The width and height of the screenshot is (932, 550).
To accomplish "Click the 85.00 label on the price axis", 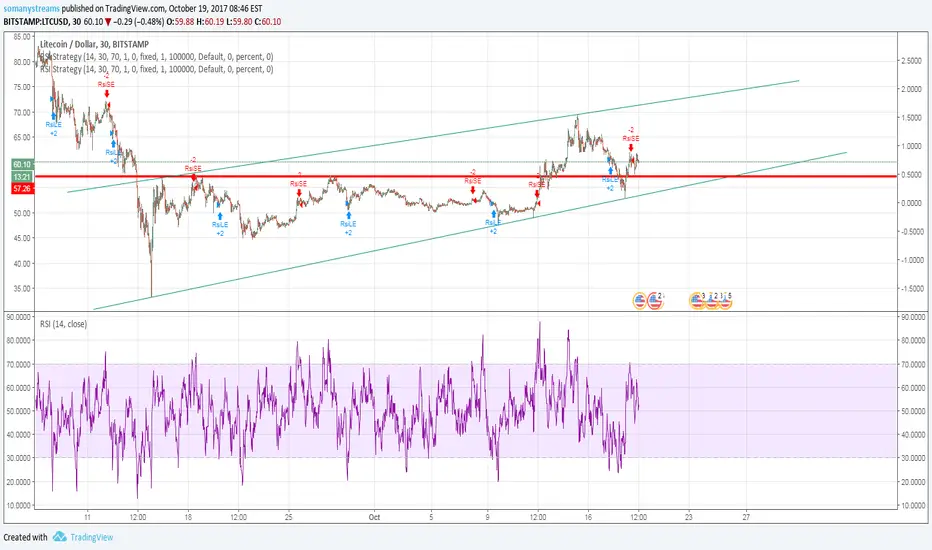I will [22, 37].
